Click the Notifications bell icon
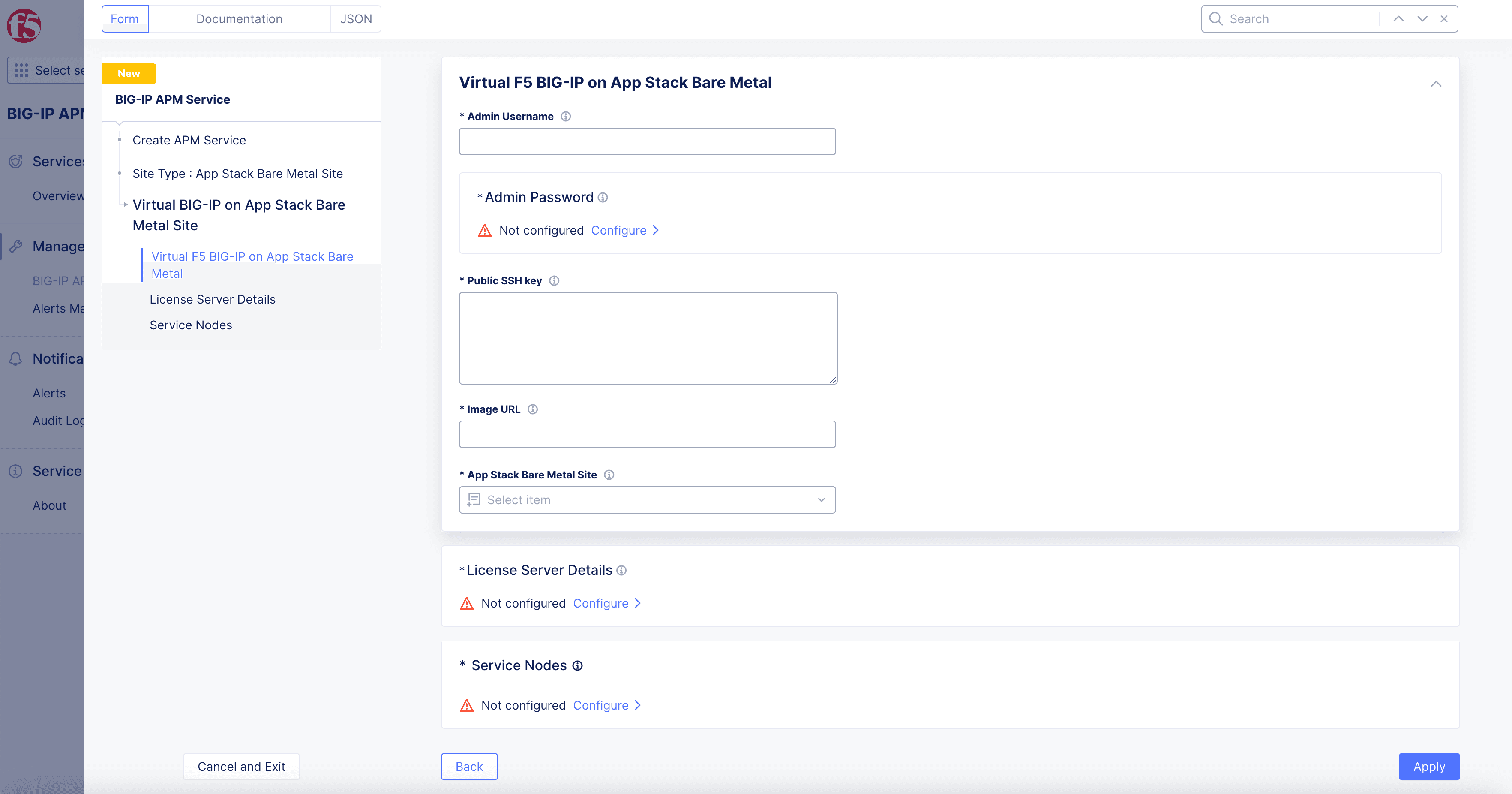Image resolution: width=1512 pixels, height=794 pixels. tap(16, 359)
